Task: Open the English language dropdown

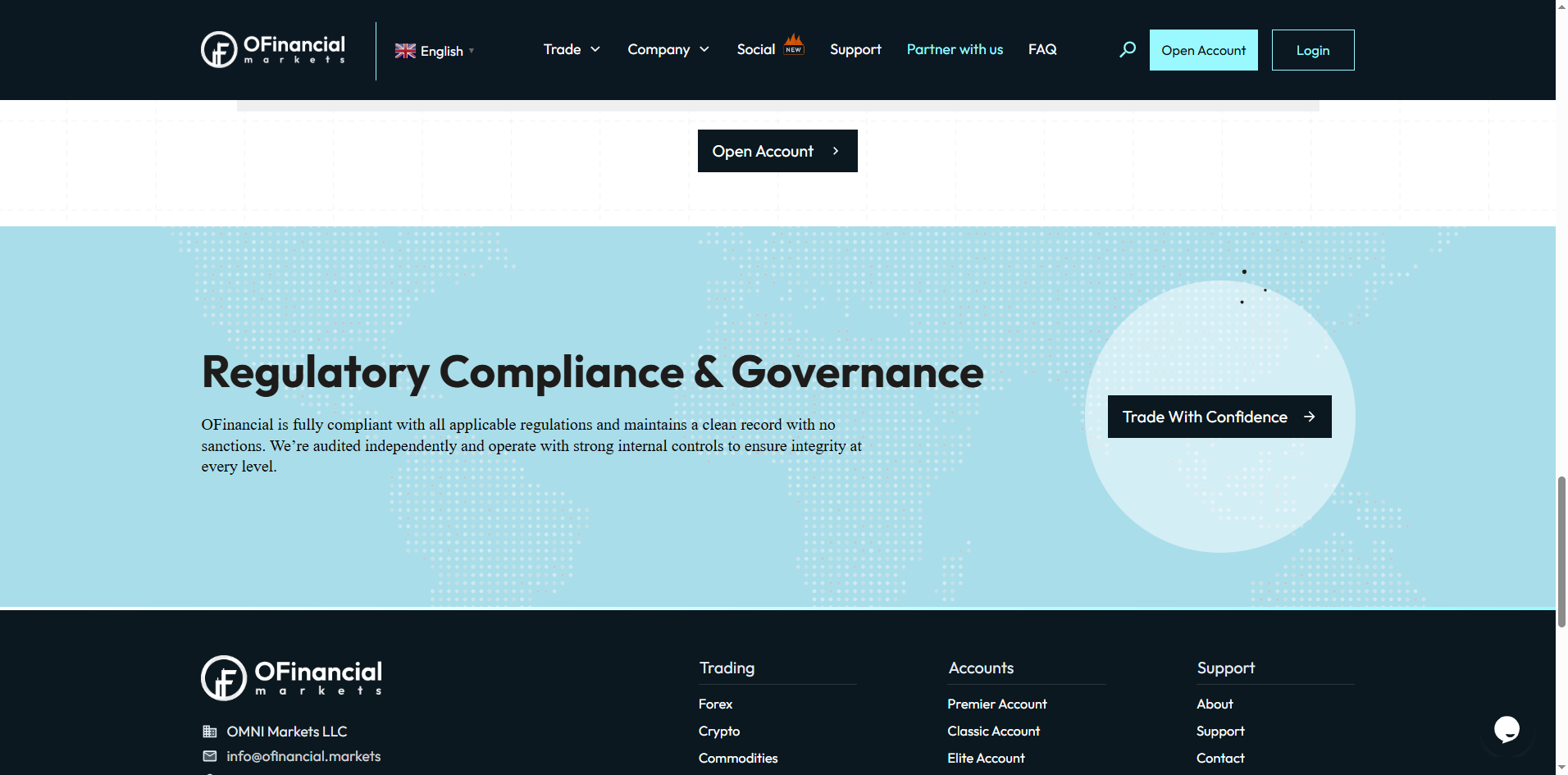Action: point(435,51)
